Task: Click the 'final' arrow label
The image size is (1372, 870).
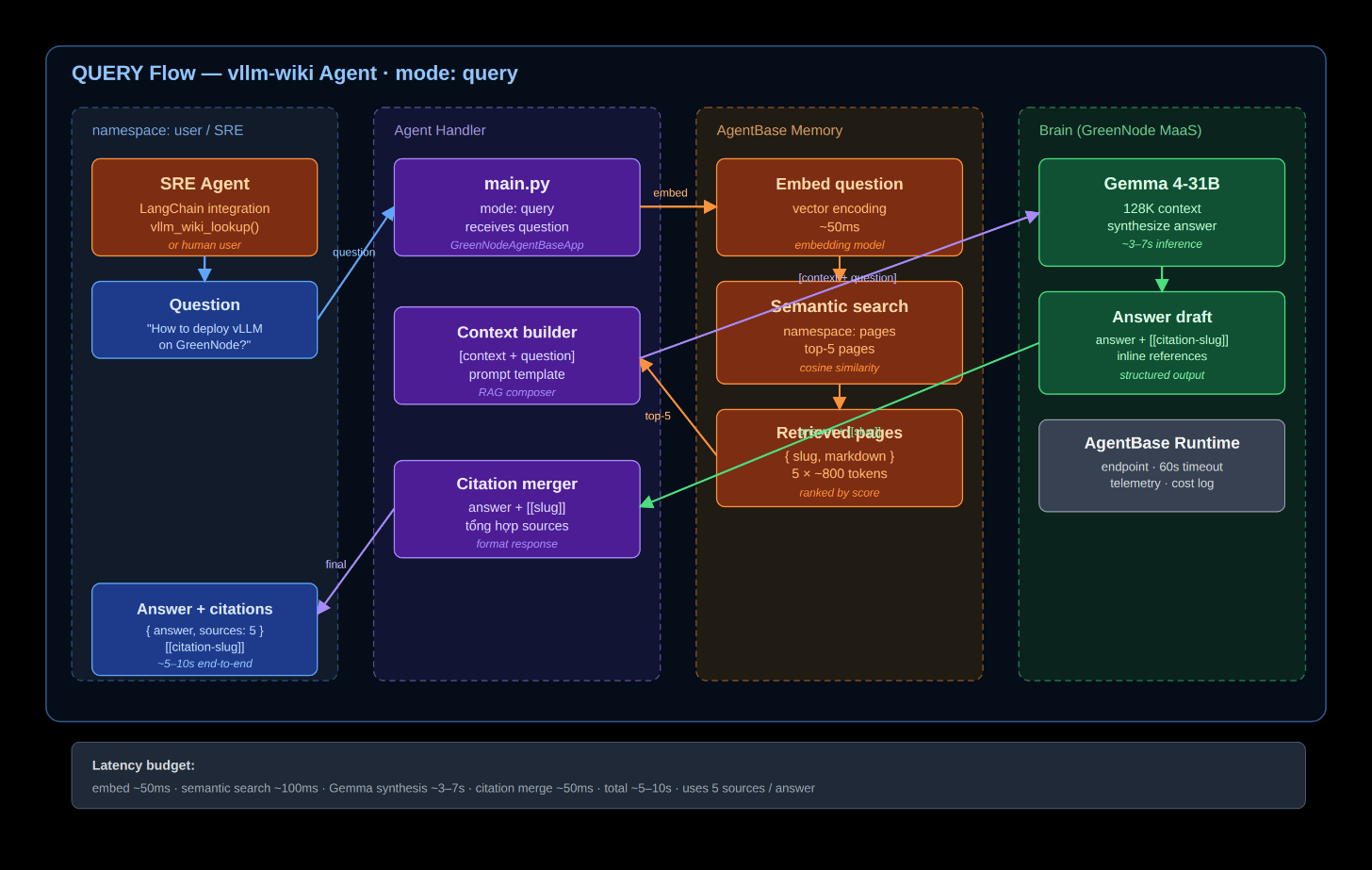Action: 335,565
